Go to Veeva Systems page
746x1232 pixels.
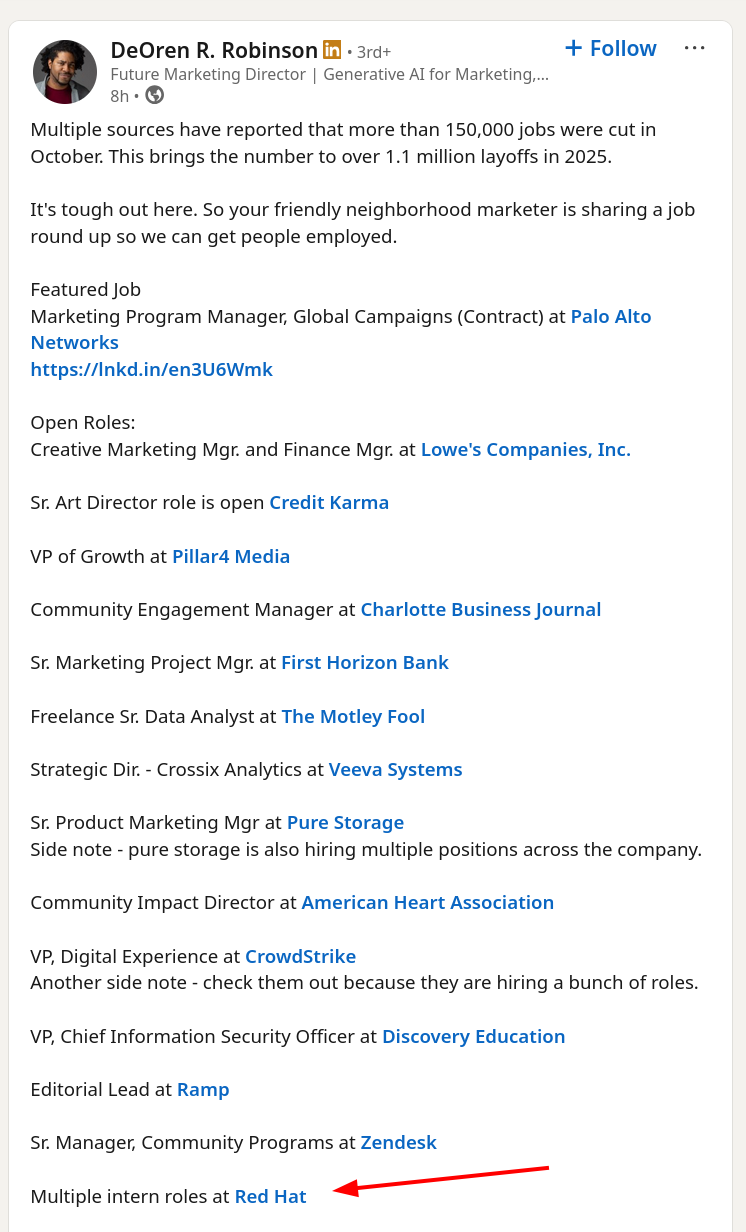coord(395,769)
